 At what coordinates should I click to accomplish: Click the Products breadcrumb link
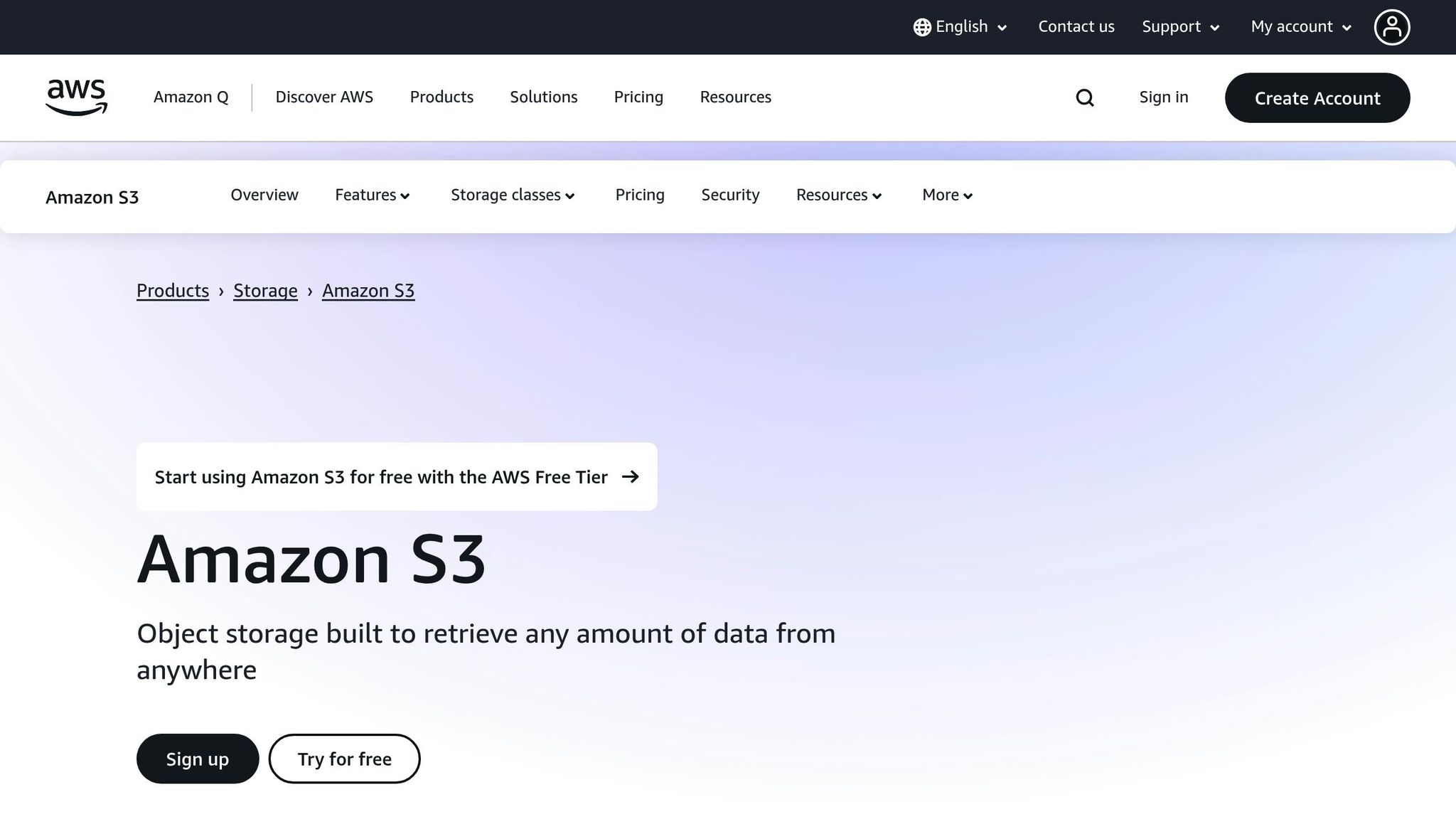[173, 291]
